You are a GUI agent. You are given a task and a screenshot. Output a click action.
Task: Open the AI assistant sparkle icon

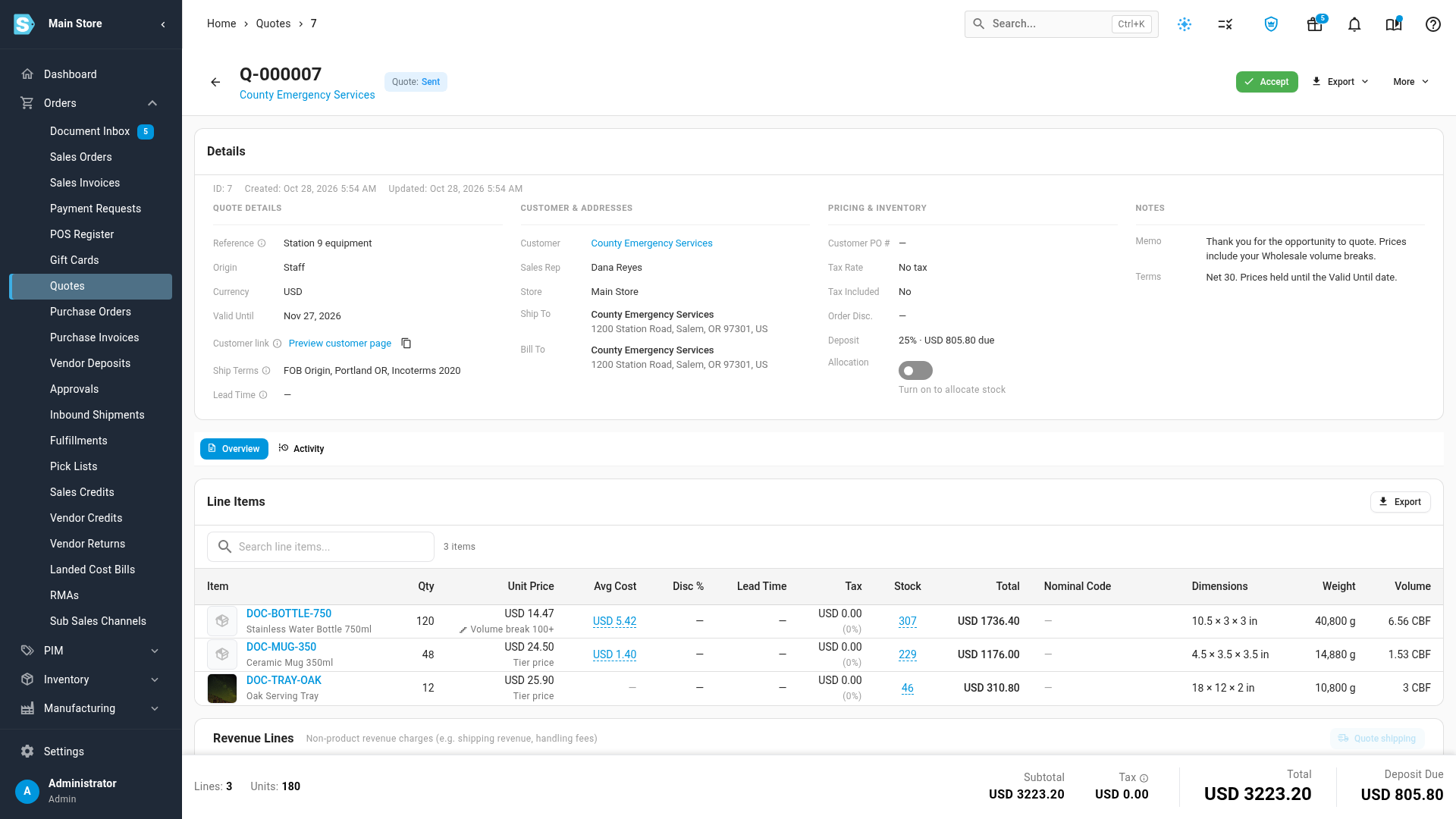coord(1185,24)
